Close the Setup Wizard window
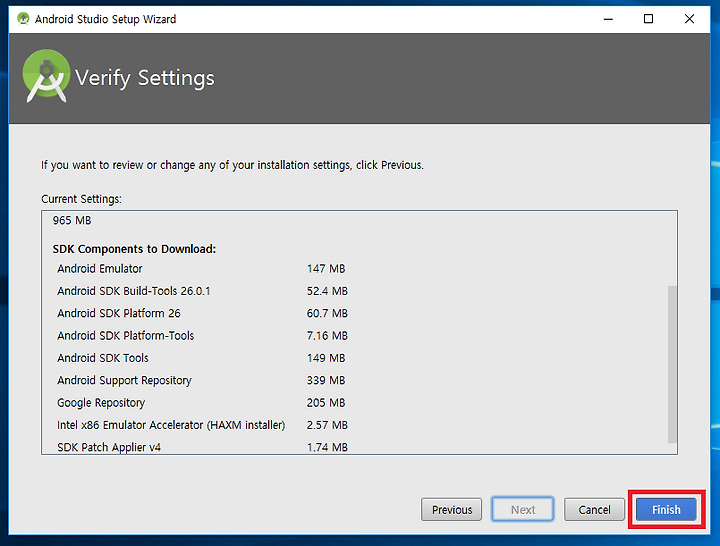 [x=689, y=19]
